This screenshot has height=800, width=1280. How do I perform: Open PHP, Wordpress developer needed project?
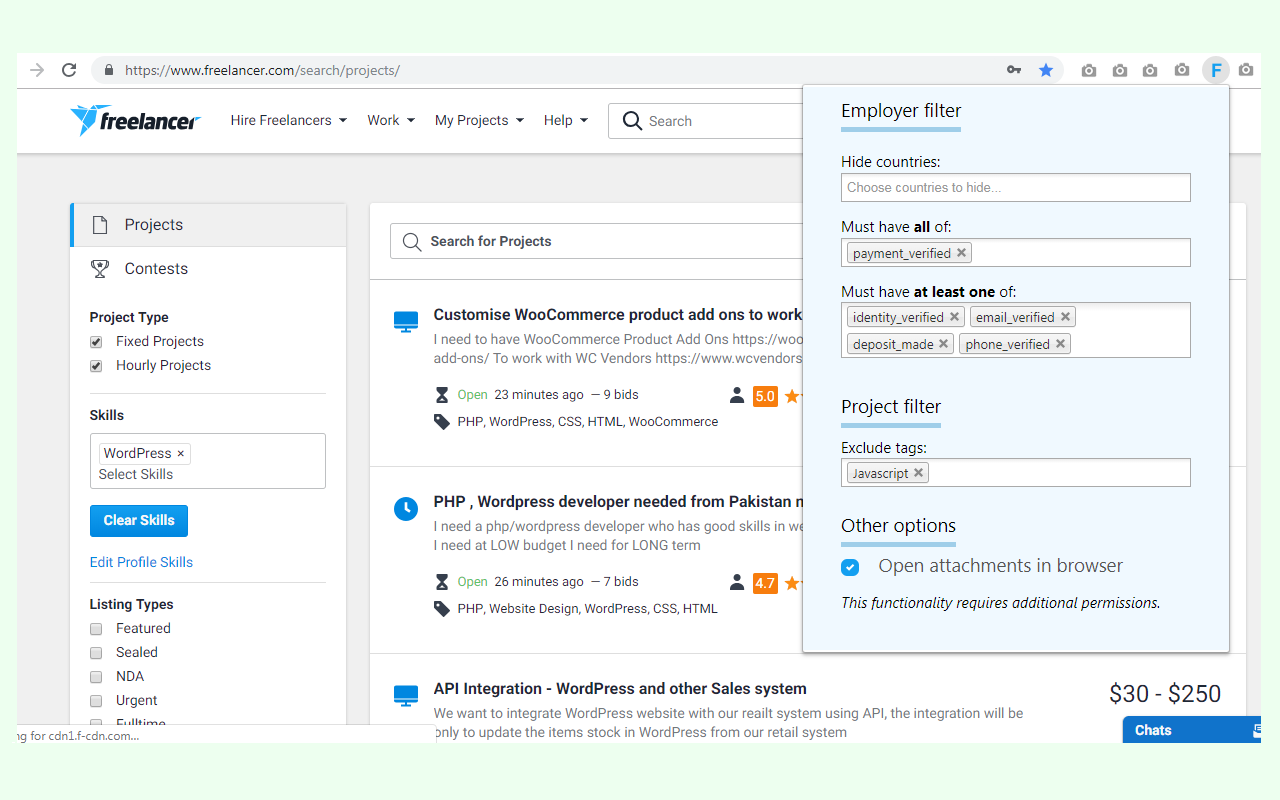click(617, 501)
